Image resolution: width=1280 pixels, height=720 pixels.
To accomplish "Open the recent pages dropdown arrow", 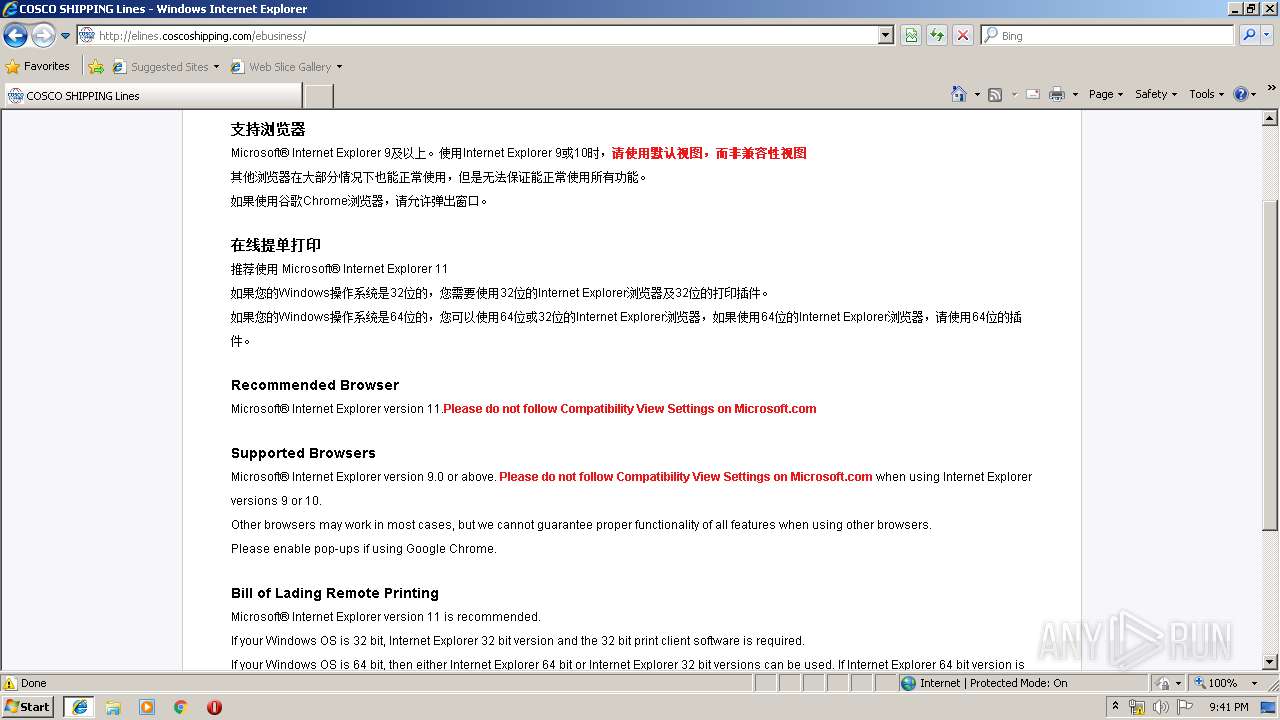I will (66, 36).
